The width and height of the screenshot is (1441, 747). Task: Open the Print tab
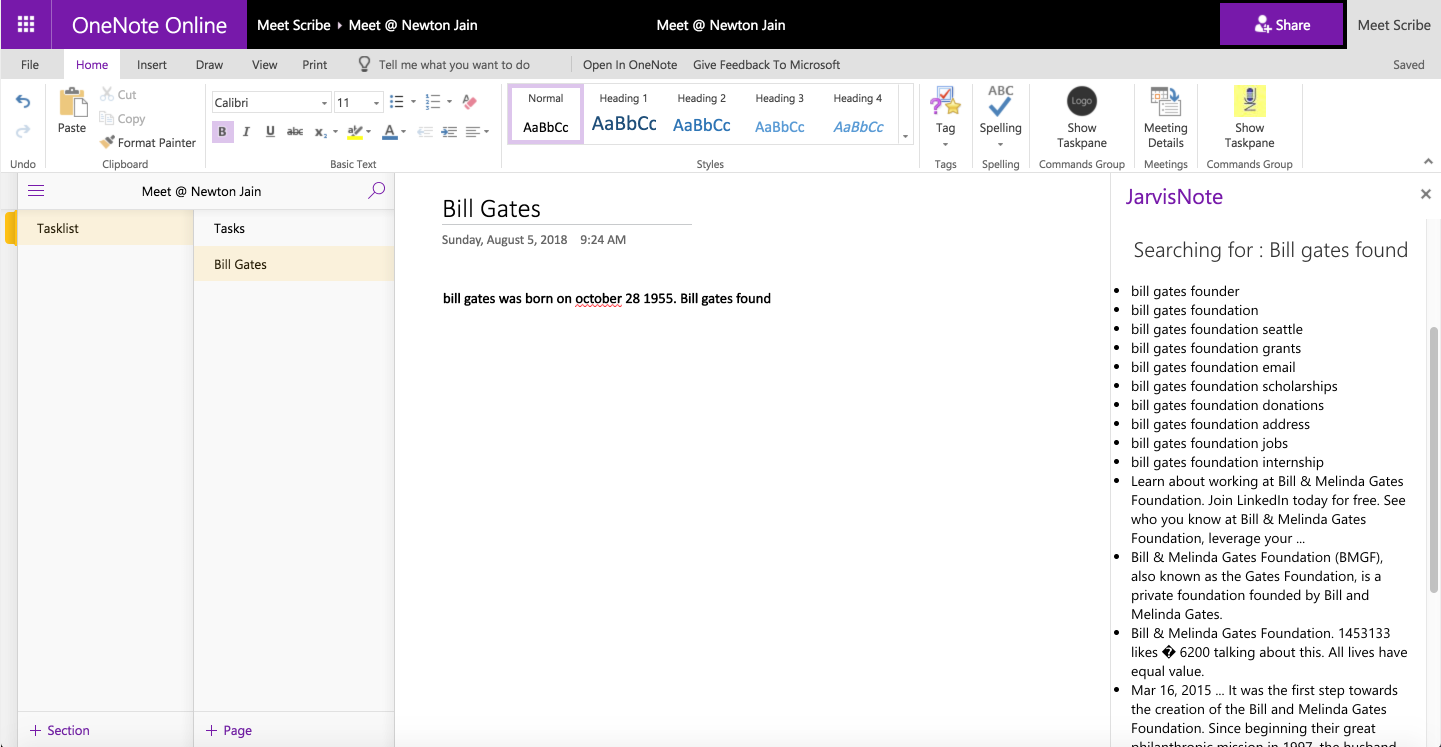click(x=315, y=64)
